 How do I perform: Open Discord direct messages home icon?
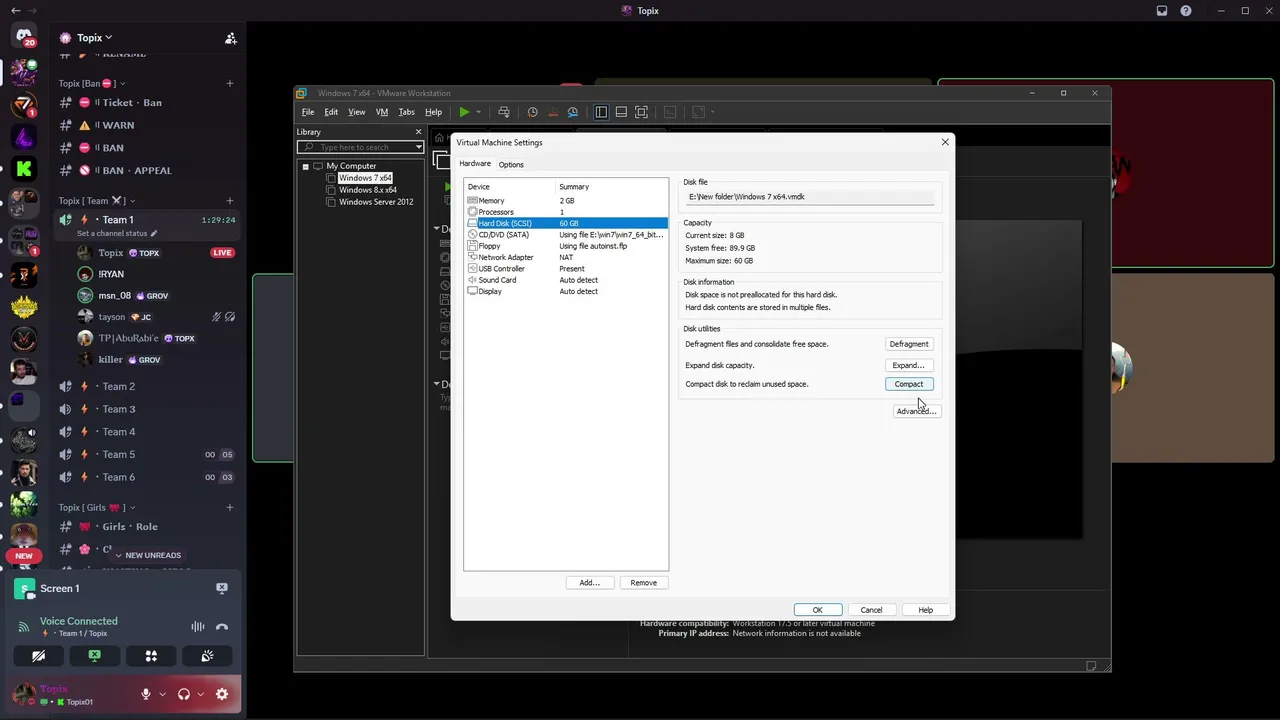[24, 36]
